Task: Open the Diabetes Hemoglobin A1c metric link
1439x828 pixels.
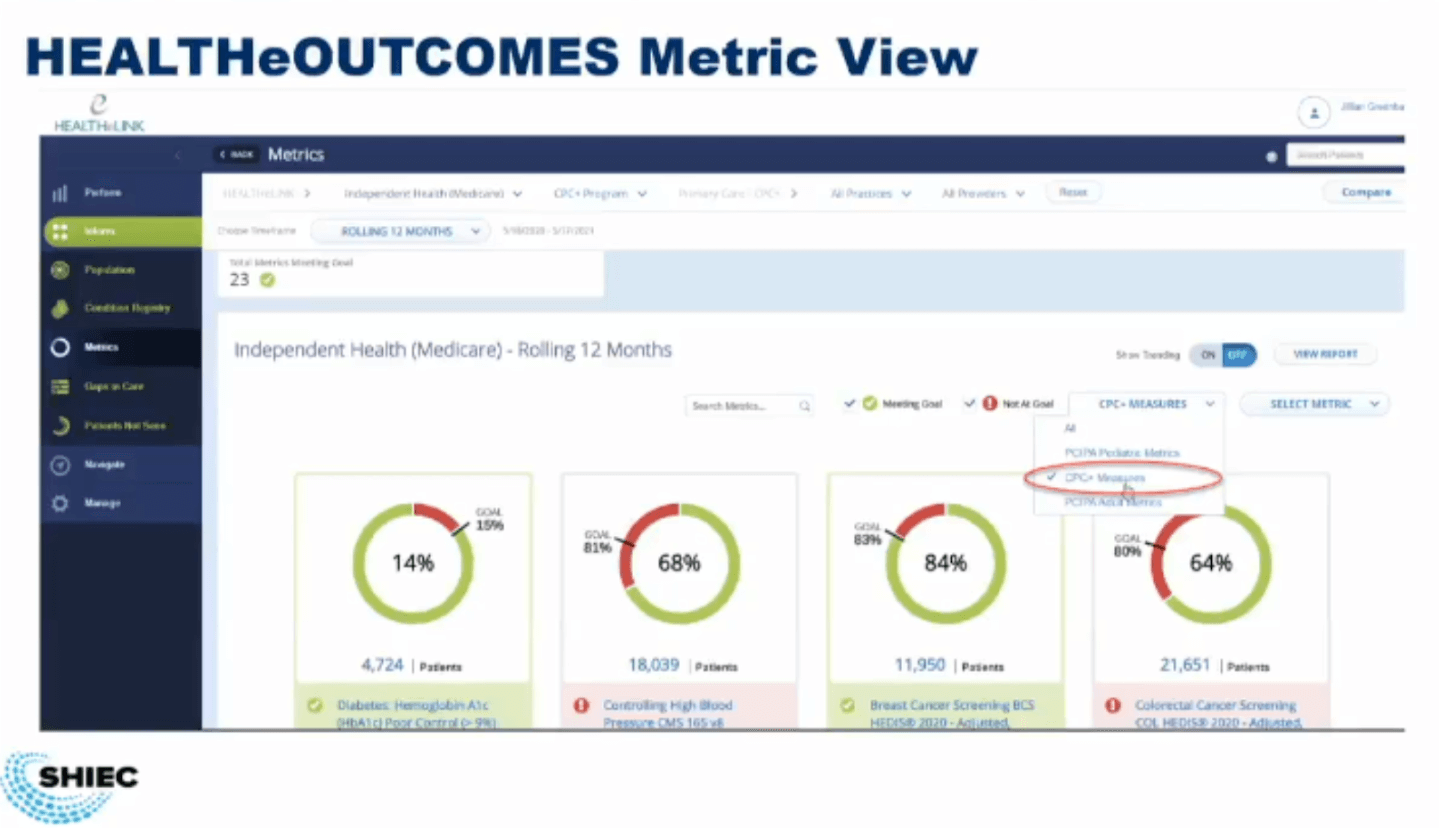Action: [415, 714]
